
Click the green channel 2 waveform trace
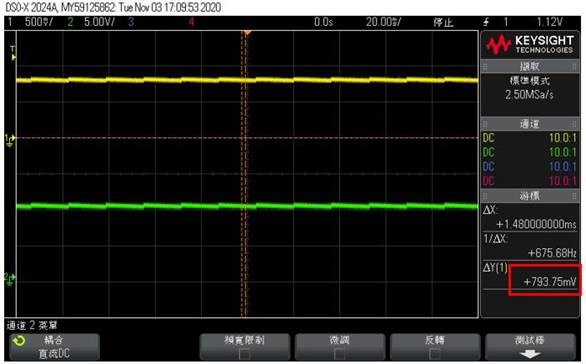tap(247, 206)
